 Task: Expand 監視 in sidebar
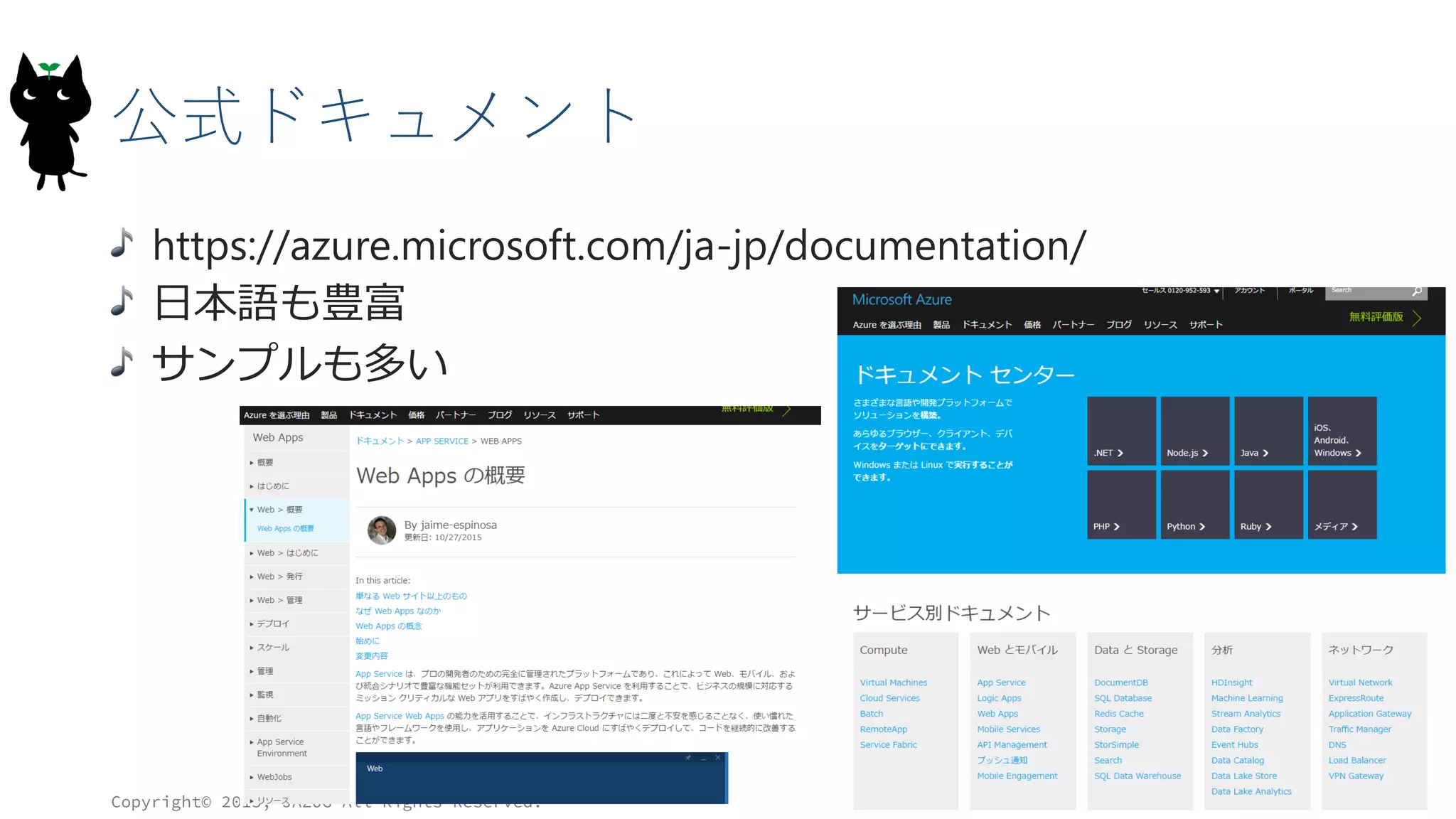tap(296, 695)
